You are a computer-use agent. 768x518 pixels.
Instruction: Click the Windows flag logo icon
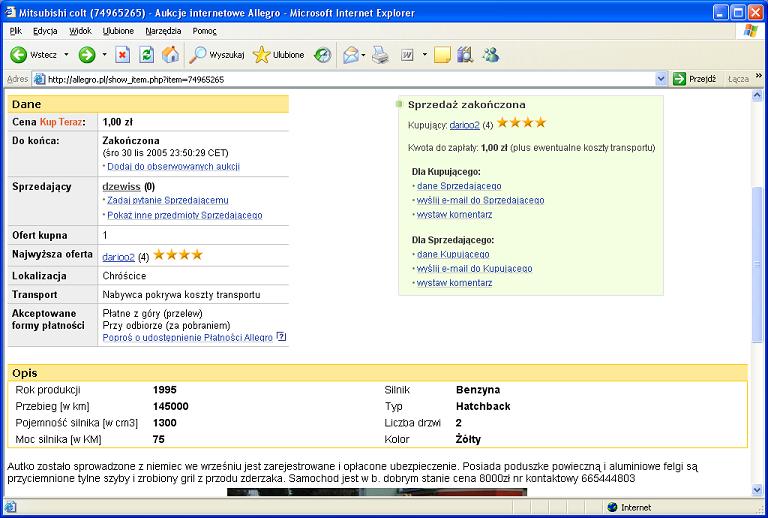pyautogui.click(x=750, y=31)
